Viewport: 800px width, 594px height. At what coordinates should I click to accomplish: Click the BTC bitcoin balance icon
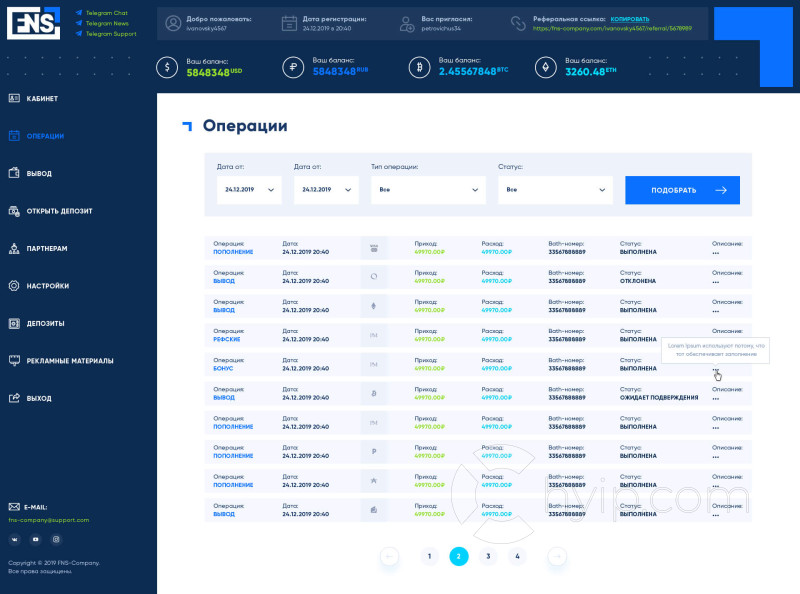(419, 67)
